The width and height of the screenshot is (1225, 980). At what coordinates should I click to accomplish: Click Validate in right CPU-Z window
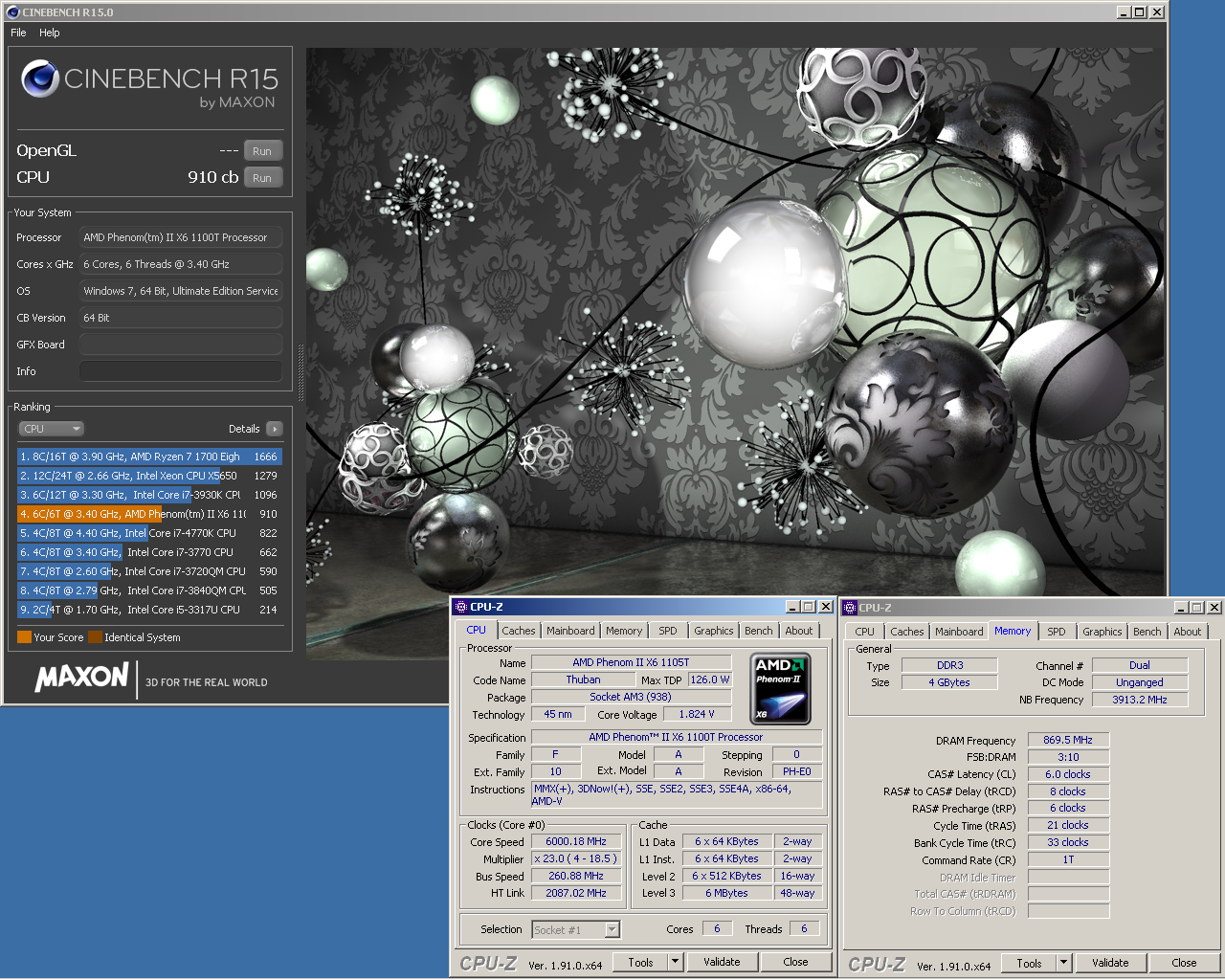click(1110, 963)
